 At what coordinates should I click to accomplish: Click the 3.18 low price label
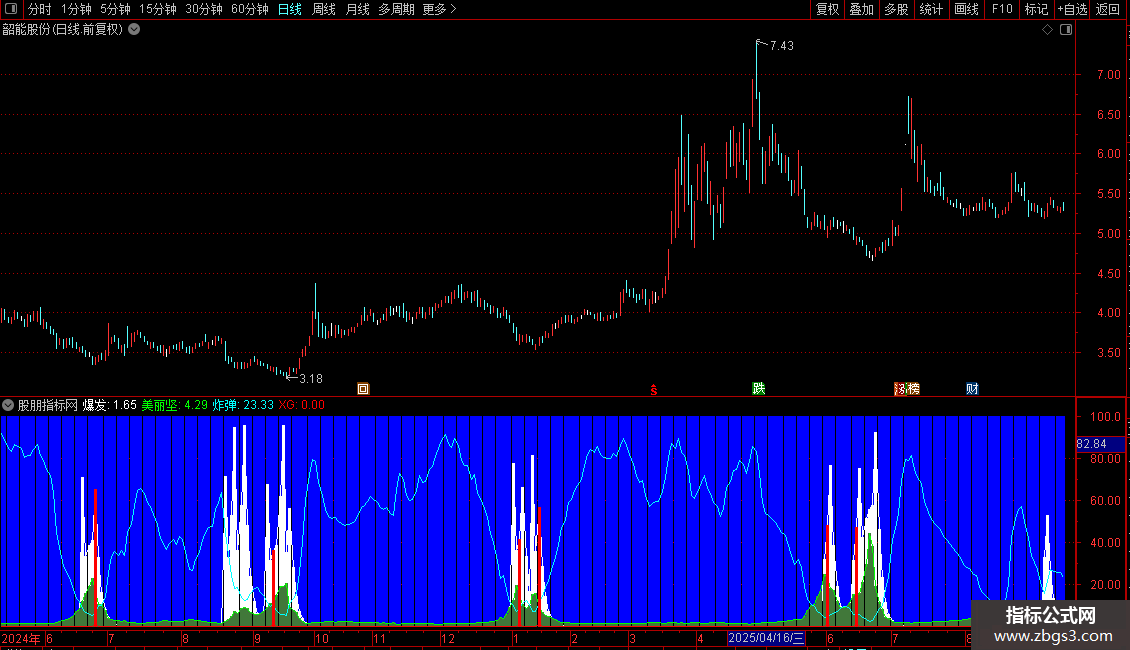311,379
